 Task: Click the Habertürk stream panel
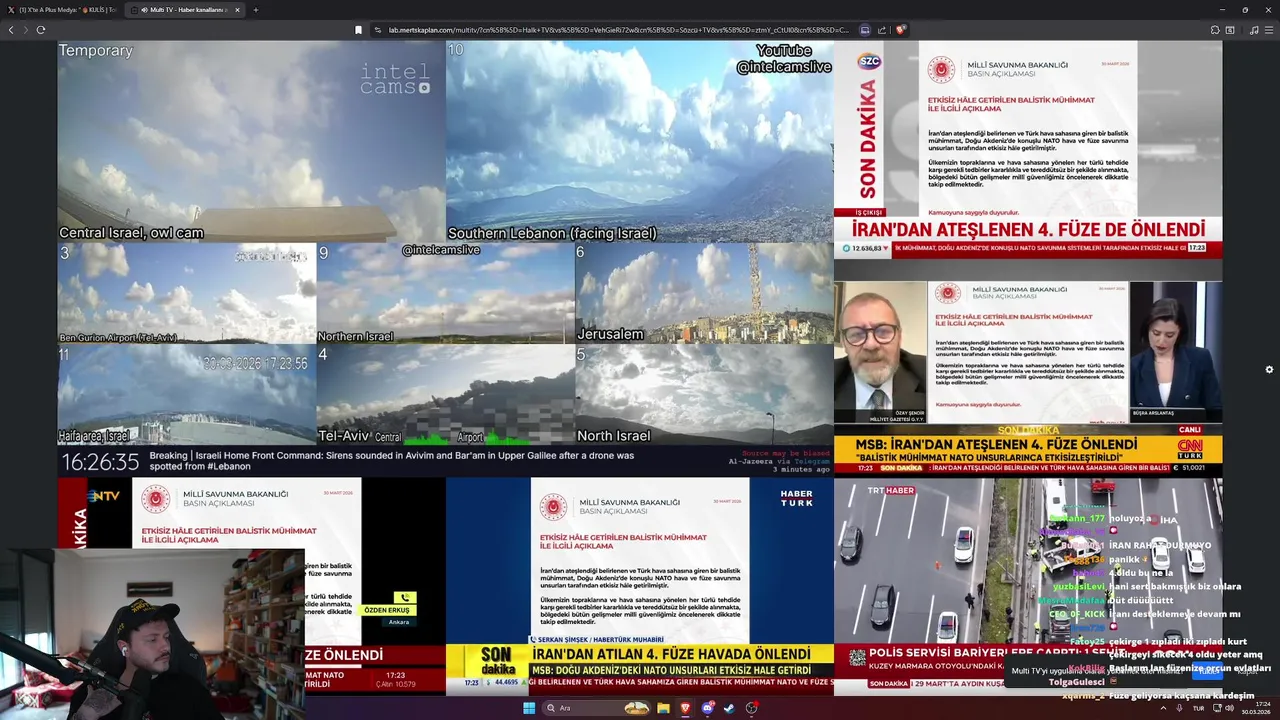640,586
